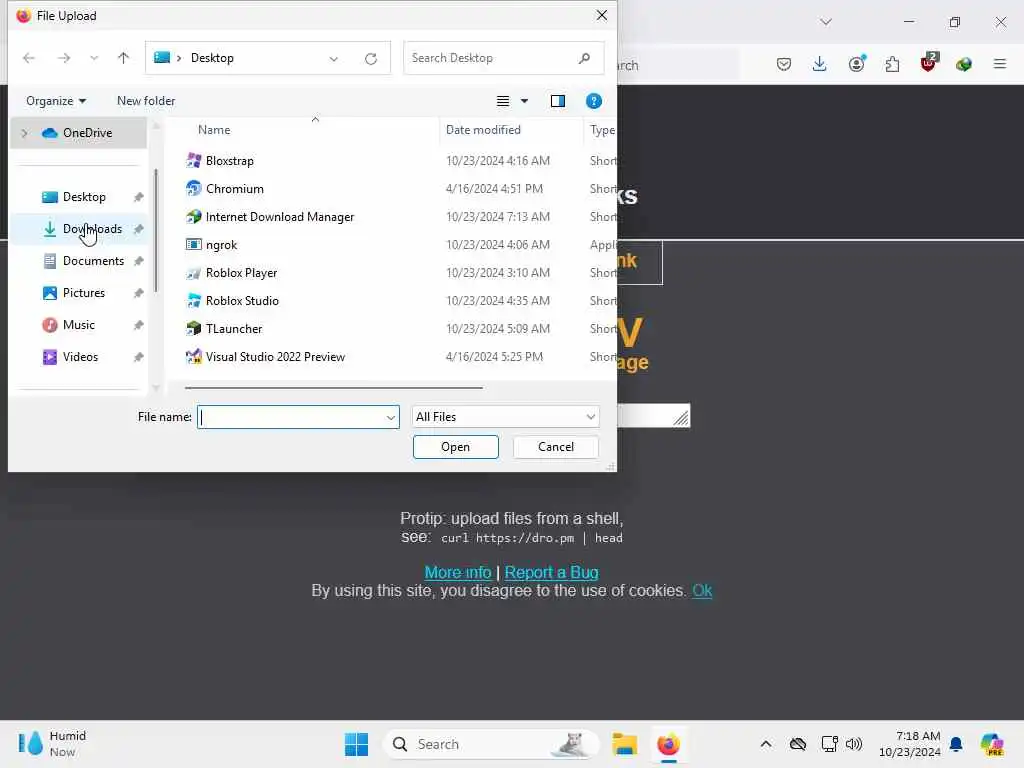Screen dimensions: 1024x768
Task: Click the Open button
Action: click(455, 447)
